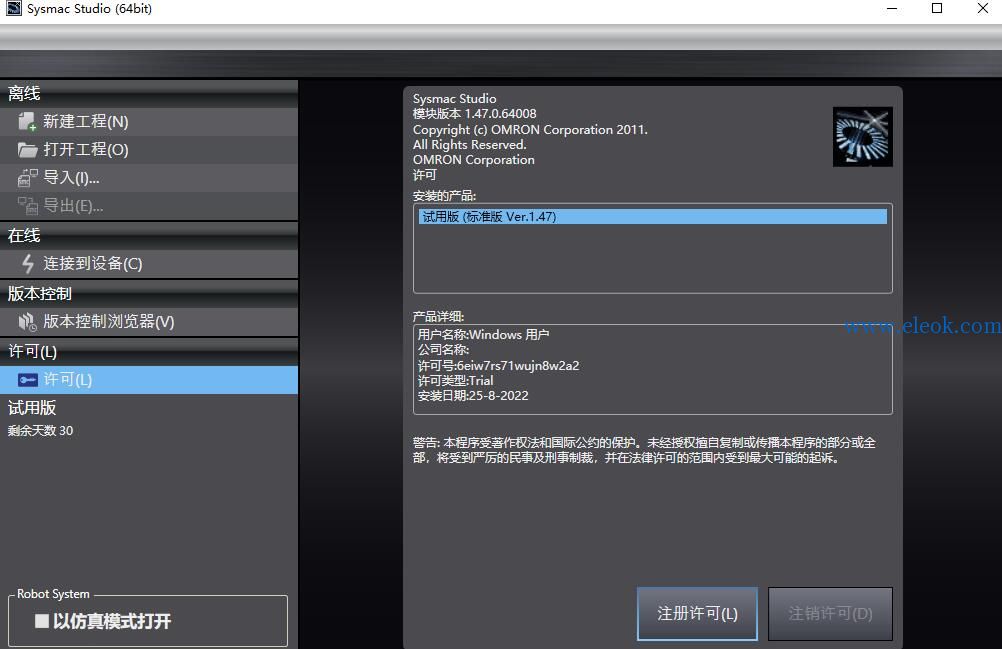
Task: Click 许可号:6eiw7rs71wujn8w2a2 text
Action: point(498,365)
